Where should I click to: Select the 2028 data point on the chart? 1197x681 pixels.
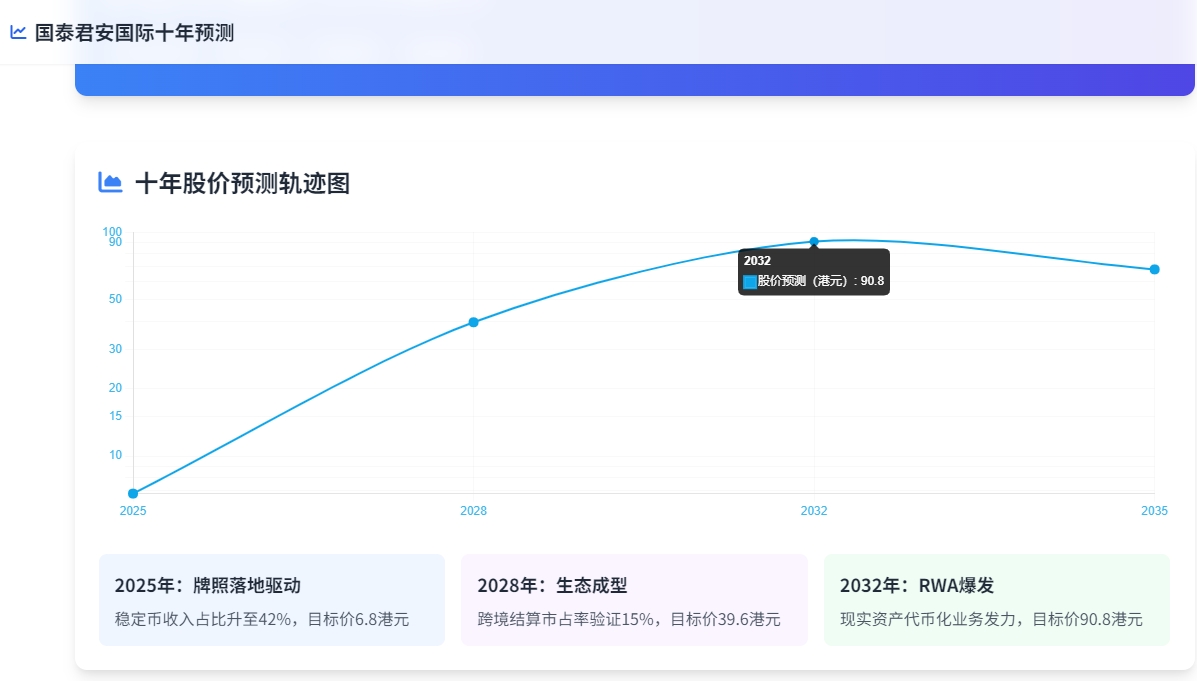[473, 322]
